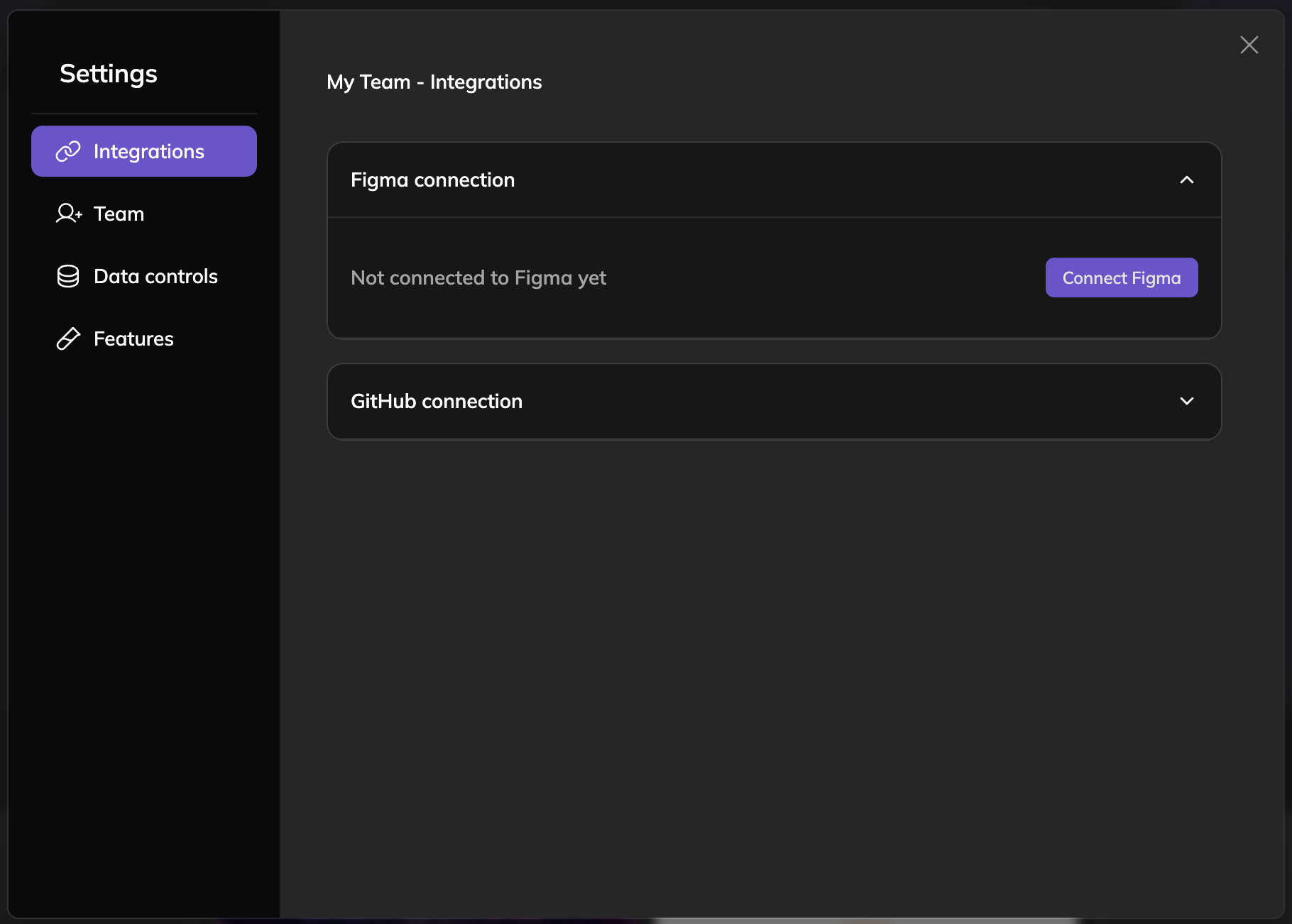Open the Team settings label

coord(119,214)
